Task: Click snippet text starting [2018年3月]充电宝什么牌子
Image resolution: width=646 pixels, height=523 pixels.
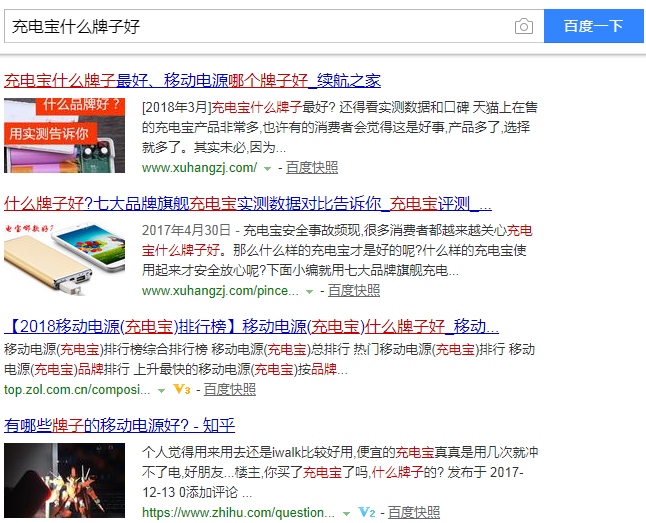Action: click(340, 127)
